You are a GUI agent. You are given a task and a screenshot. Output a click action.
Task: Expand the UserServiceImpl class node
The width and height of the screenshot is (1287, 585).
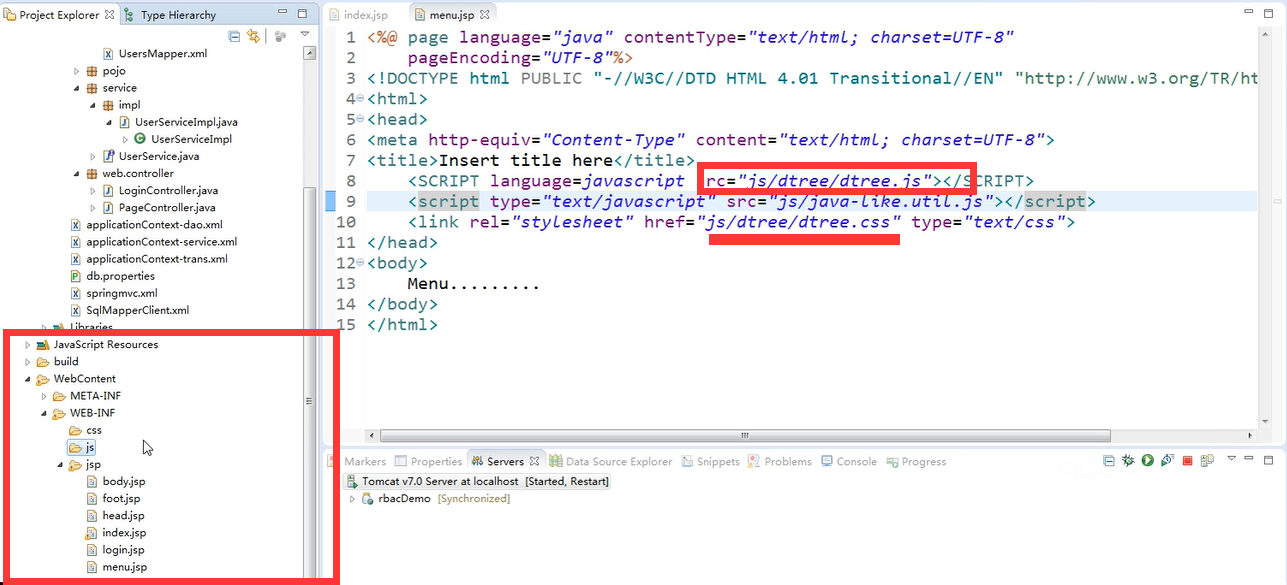click(x=125, y=139)
